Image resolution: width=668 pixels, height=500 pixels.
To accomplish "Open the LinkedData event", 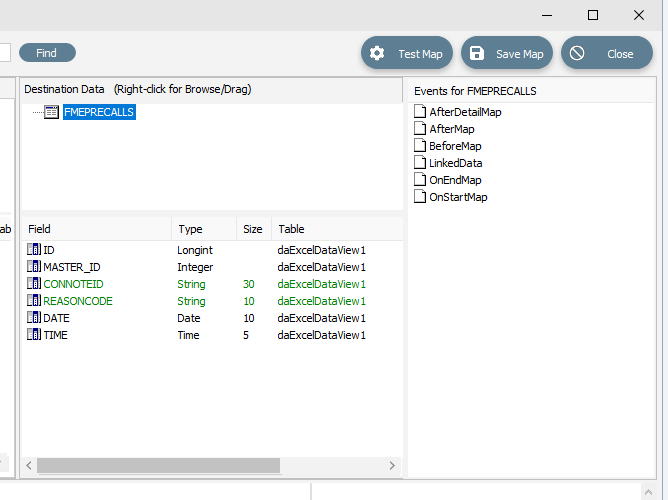I will (455, 163).
